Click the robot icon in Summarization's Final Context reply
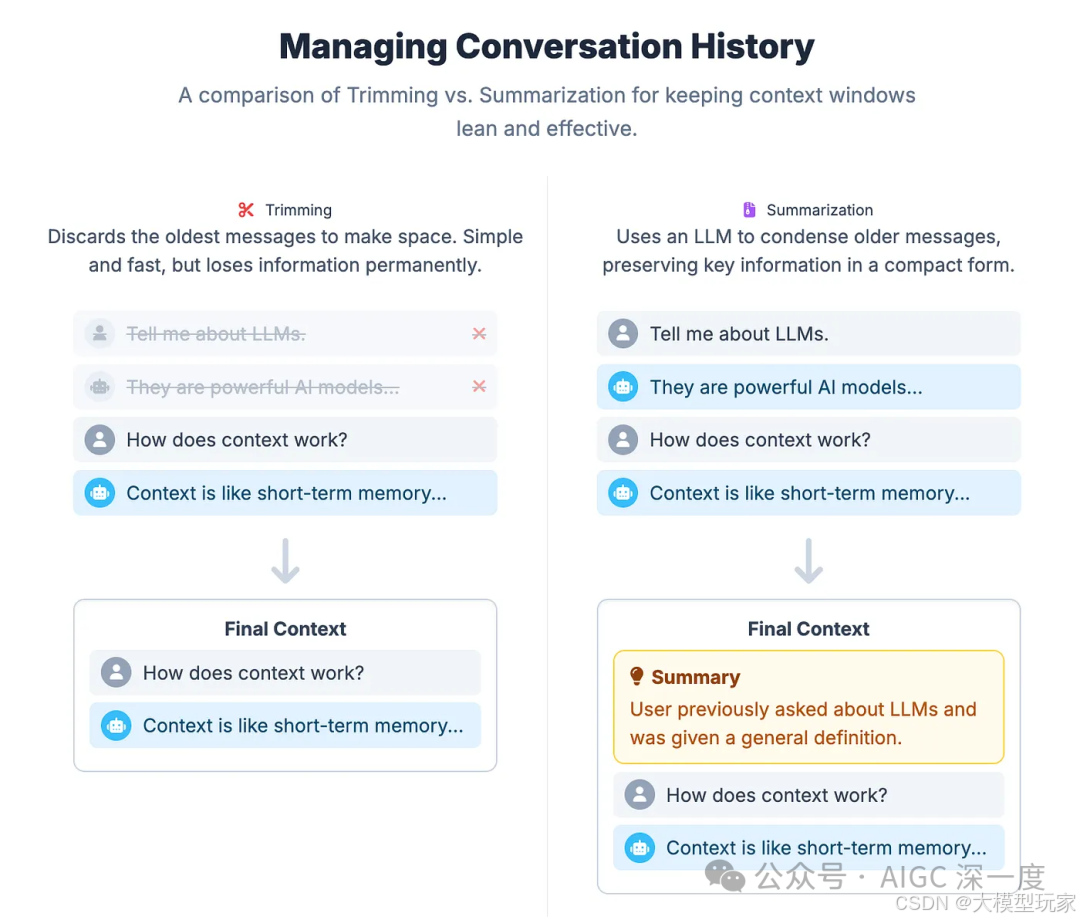This screenshot has width=1080, height=920. tap(640, 848)
